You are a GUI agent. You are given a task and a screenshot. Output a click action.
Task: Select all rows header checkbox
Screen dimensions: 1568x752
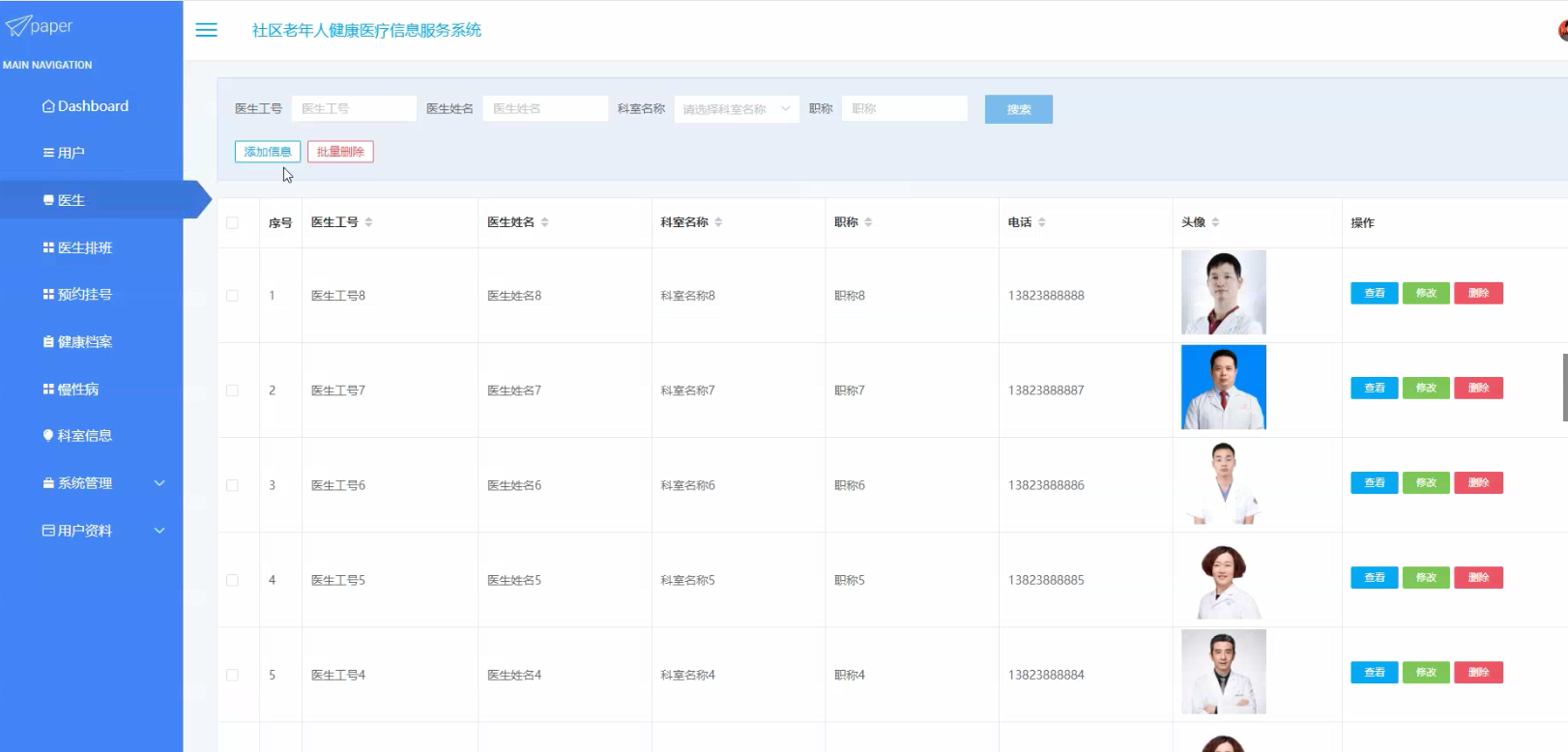point(232,222)
